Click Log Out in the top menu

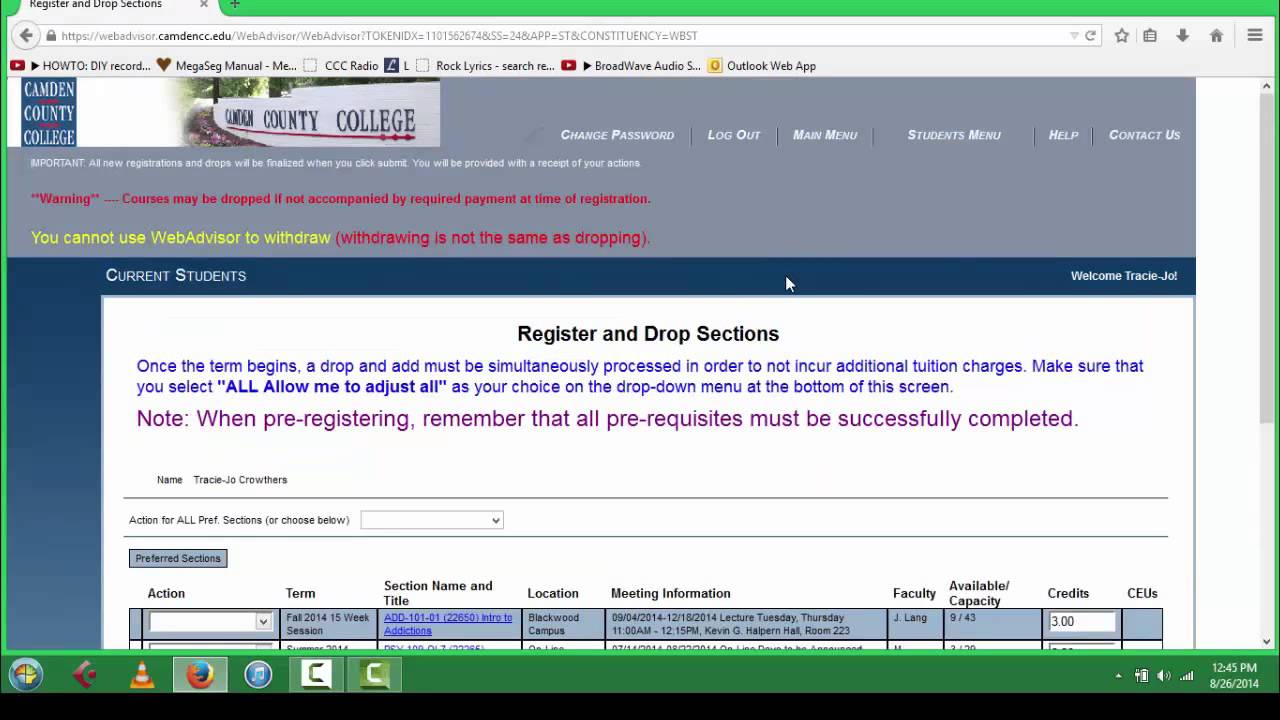tap(734, 135)
